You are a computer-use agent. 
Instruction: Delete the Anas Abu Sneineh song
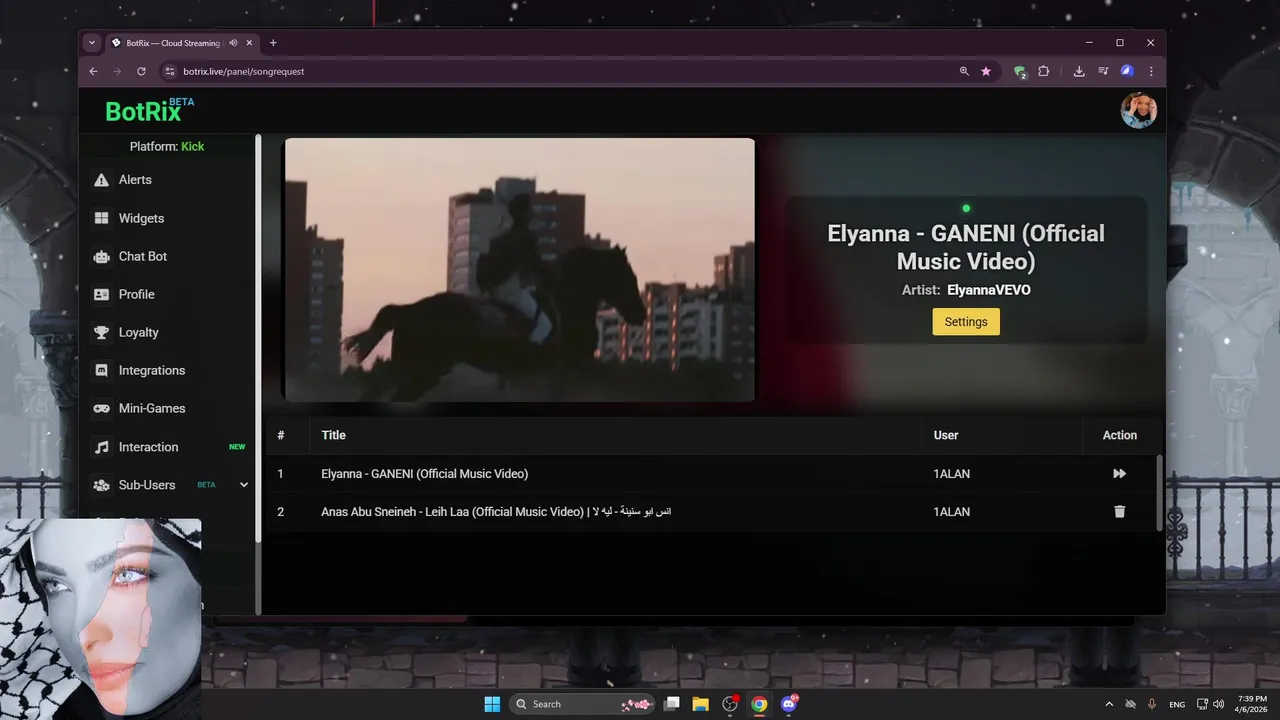(1119, 512)
